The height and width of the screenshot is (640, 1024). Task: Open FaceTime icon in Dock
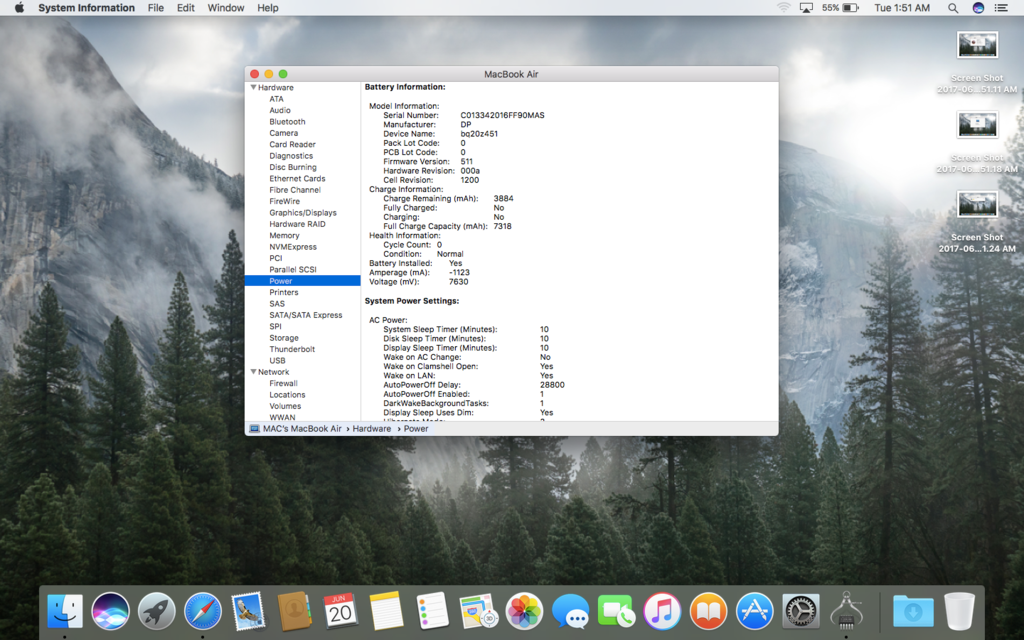[616, 612]
